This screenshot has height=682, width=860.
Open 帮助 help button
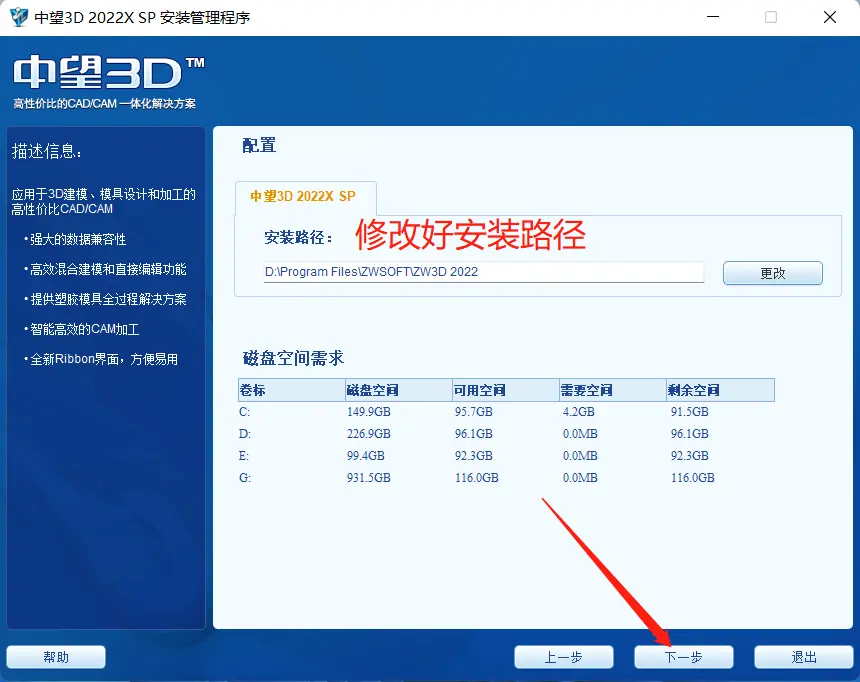56,657
